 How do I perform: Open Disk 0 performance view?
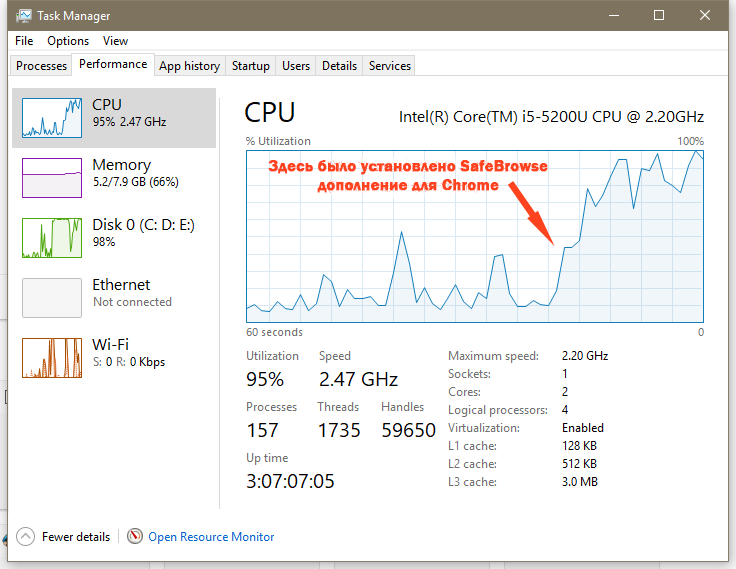(x=114, y=238)
